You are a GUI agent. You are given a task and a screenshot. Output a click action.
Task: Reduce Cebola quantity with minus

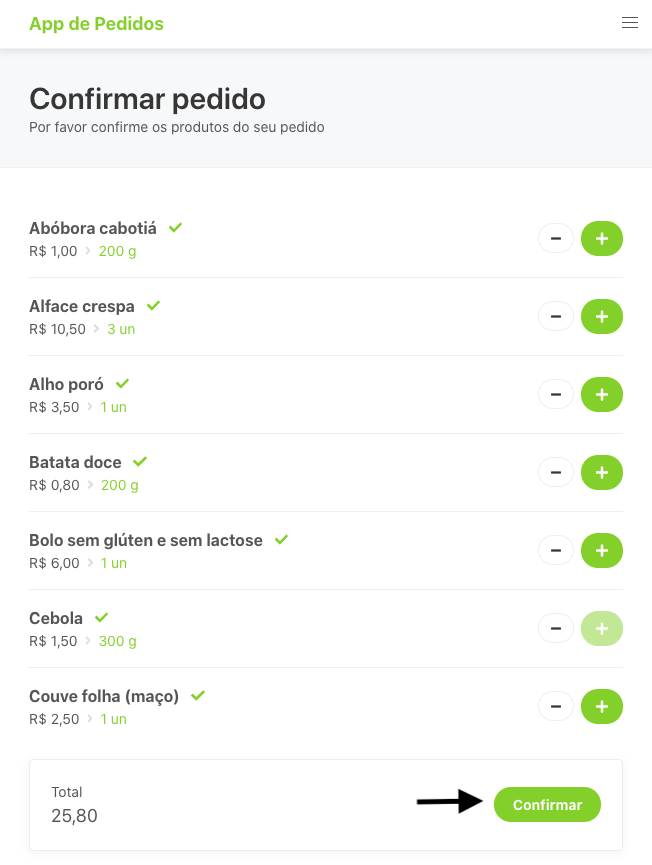click(556, 629)
